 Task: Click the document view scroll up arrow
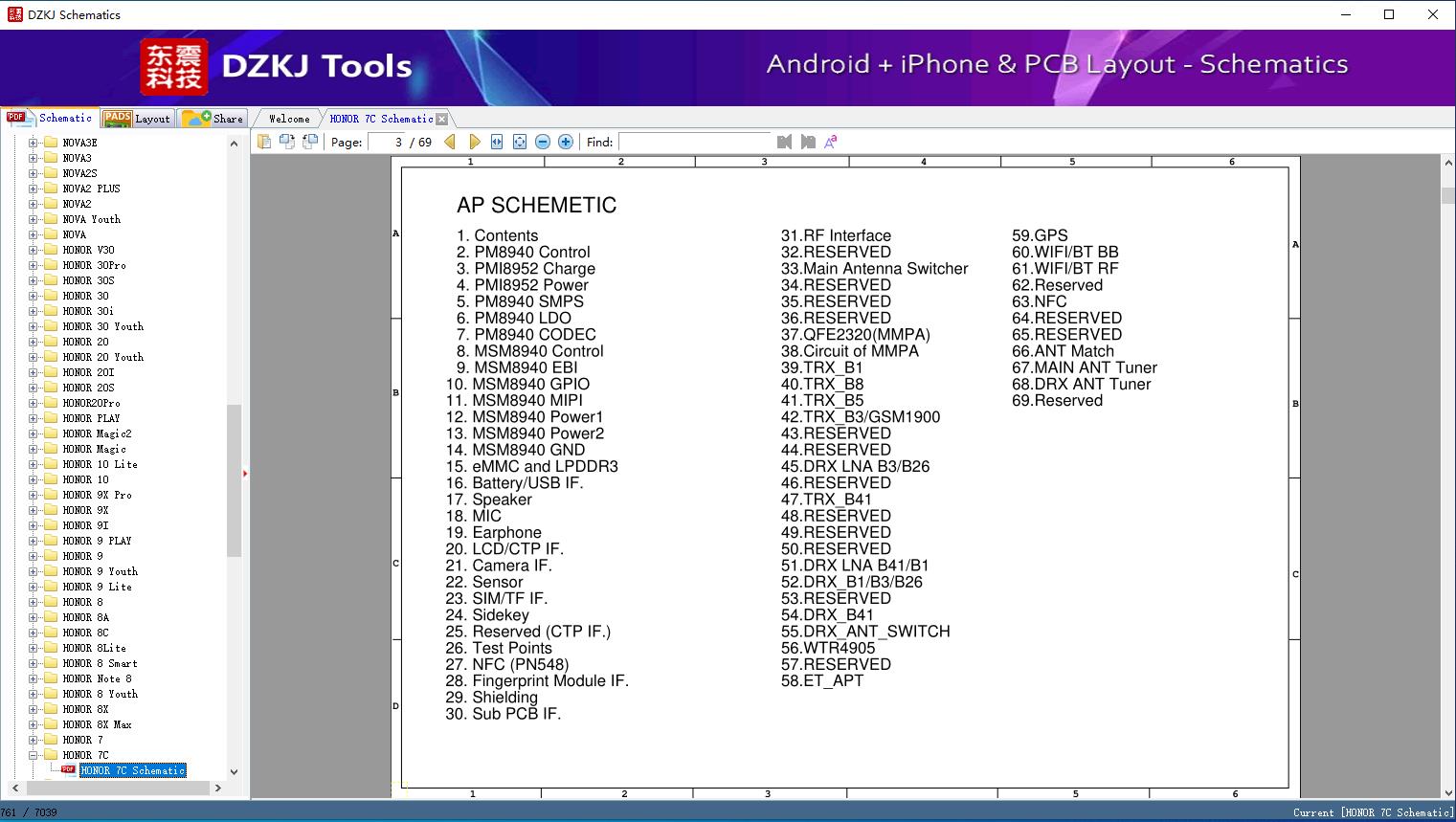(x=1448, y=165)
